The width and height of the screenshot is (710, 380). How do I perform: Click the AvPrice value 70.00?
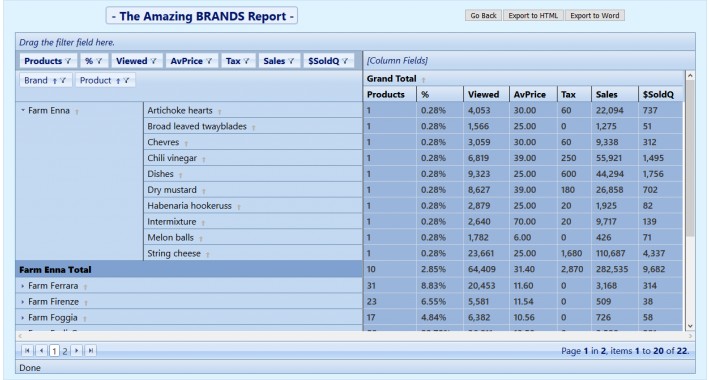point(525,222)
